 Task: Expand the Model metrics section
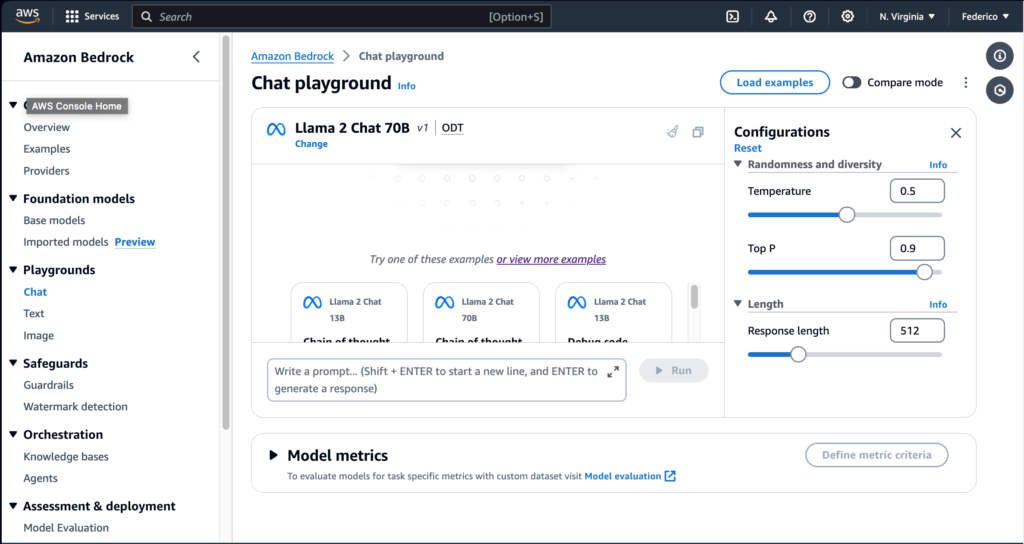tap(273, 455)
